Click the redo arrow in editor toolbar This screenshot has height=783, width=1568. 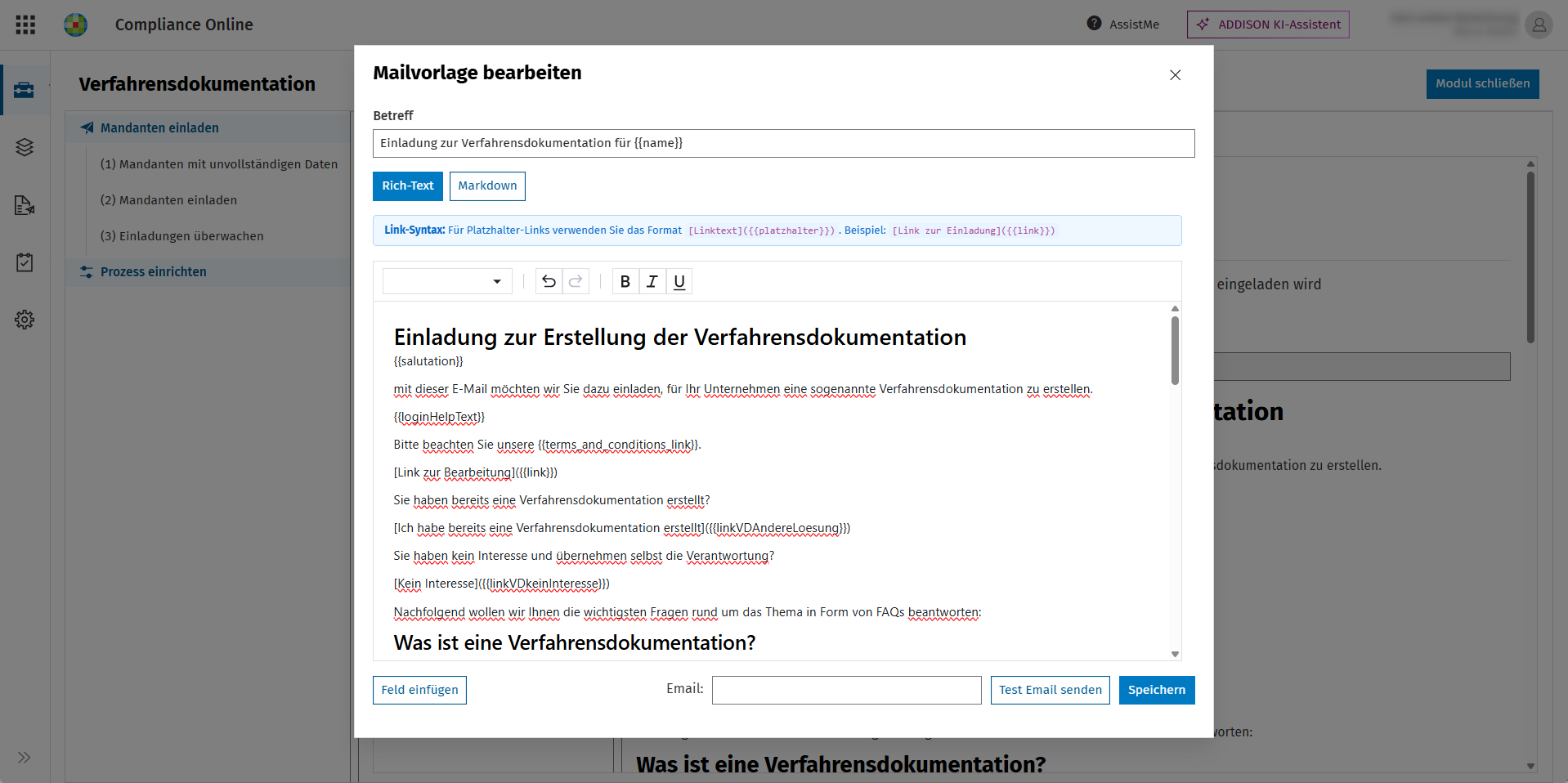pyautogui.click(x=576, y=281)
